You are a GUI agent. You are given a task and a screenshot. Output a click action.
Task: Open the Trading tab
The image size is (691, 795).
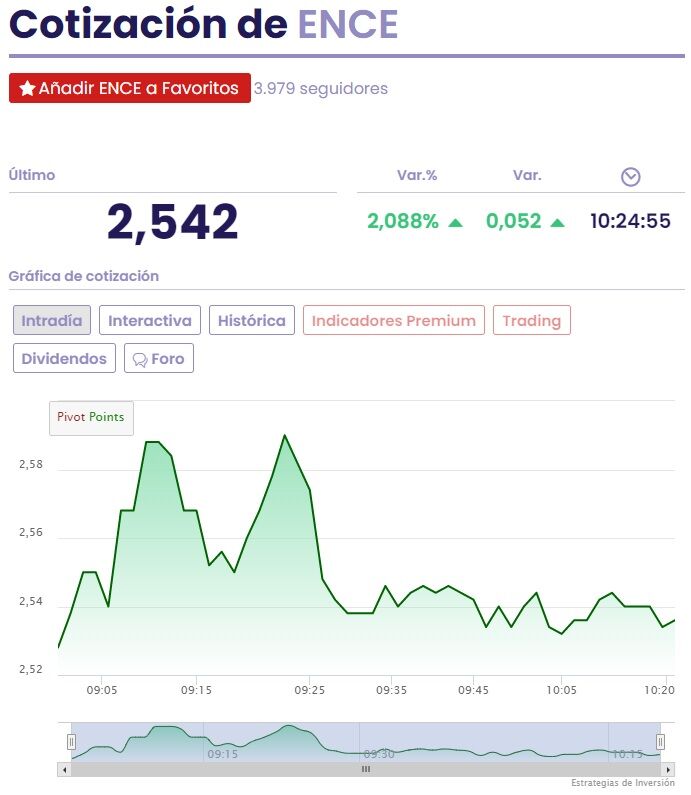tap(532, 320)
